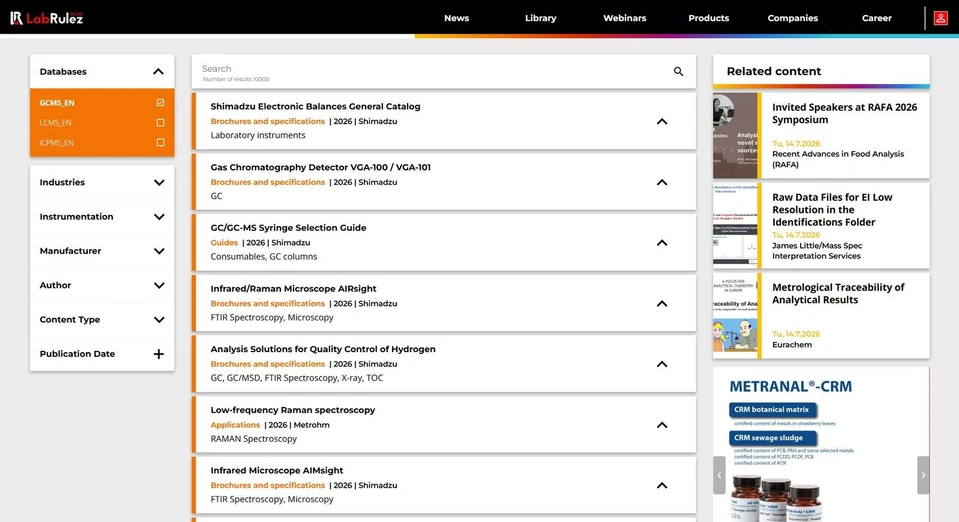Viewport: 959px width, 522px height.
Task: Open GC/GC-MS Syringe Selection Guide
Action: tap(288, 228)
